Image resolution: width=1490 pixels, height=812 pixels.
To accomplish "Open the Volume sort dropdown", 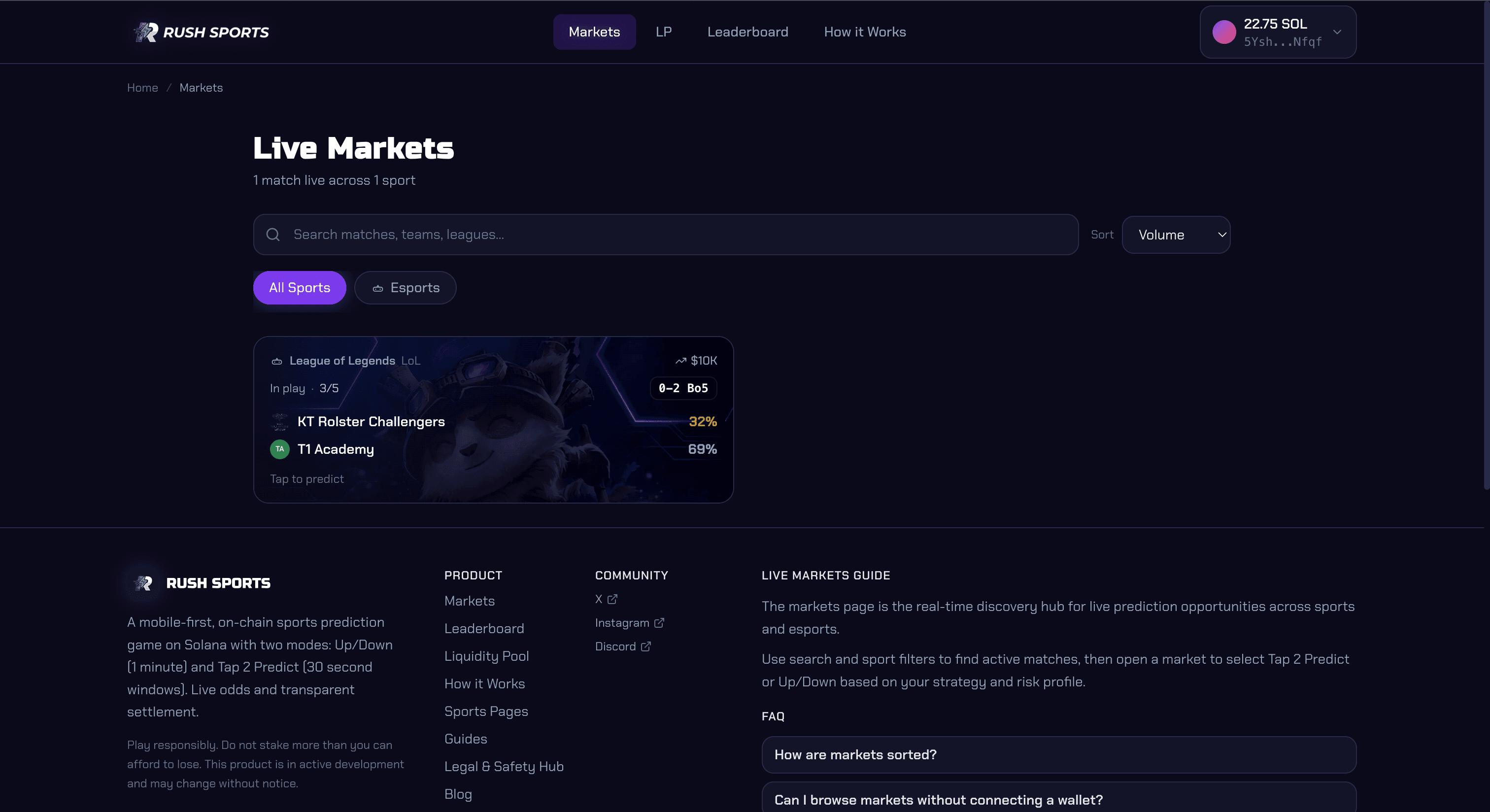I will pyautogui.click(x=1176, y=234).
